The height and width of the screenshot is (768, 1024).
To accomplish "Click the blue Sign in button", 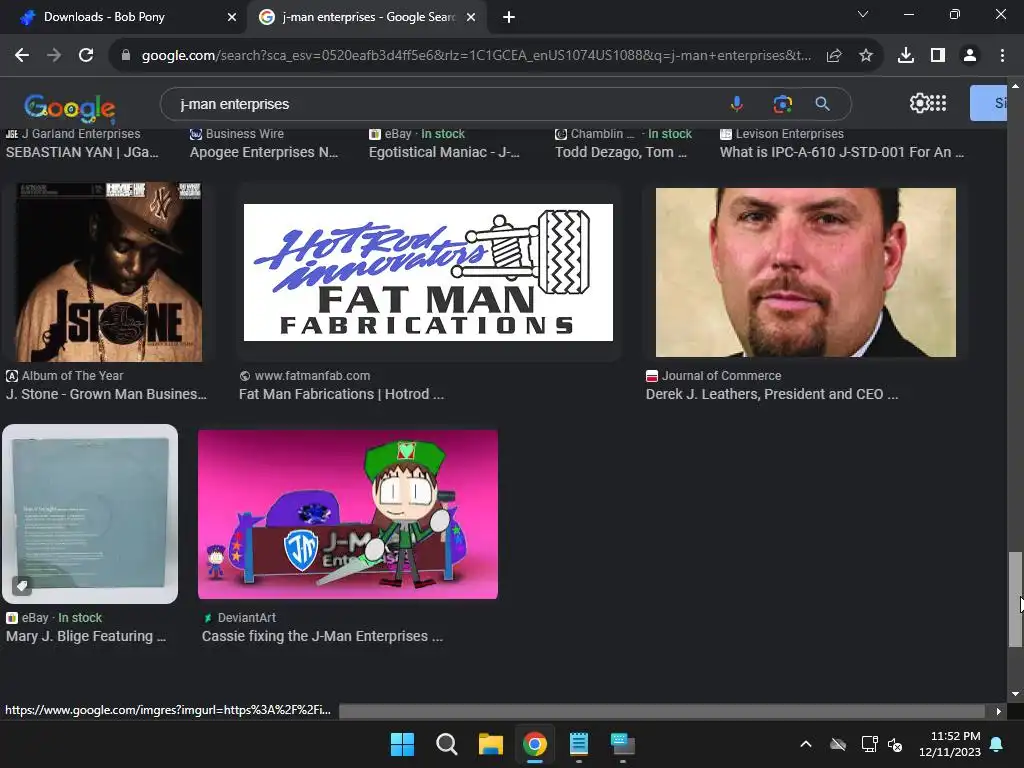I will click(x=989, y=103).
